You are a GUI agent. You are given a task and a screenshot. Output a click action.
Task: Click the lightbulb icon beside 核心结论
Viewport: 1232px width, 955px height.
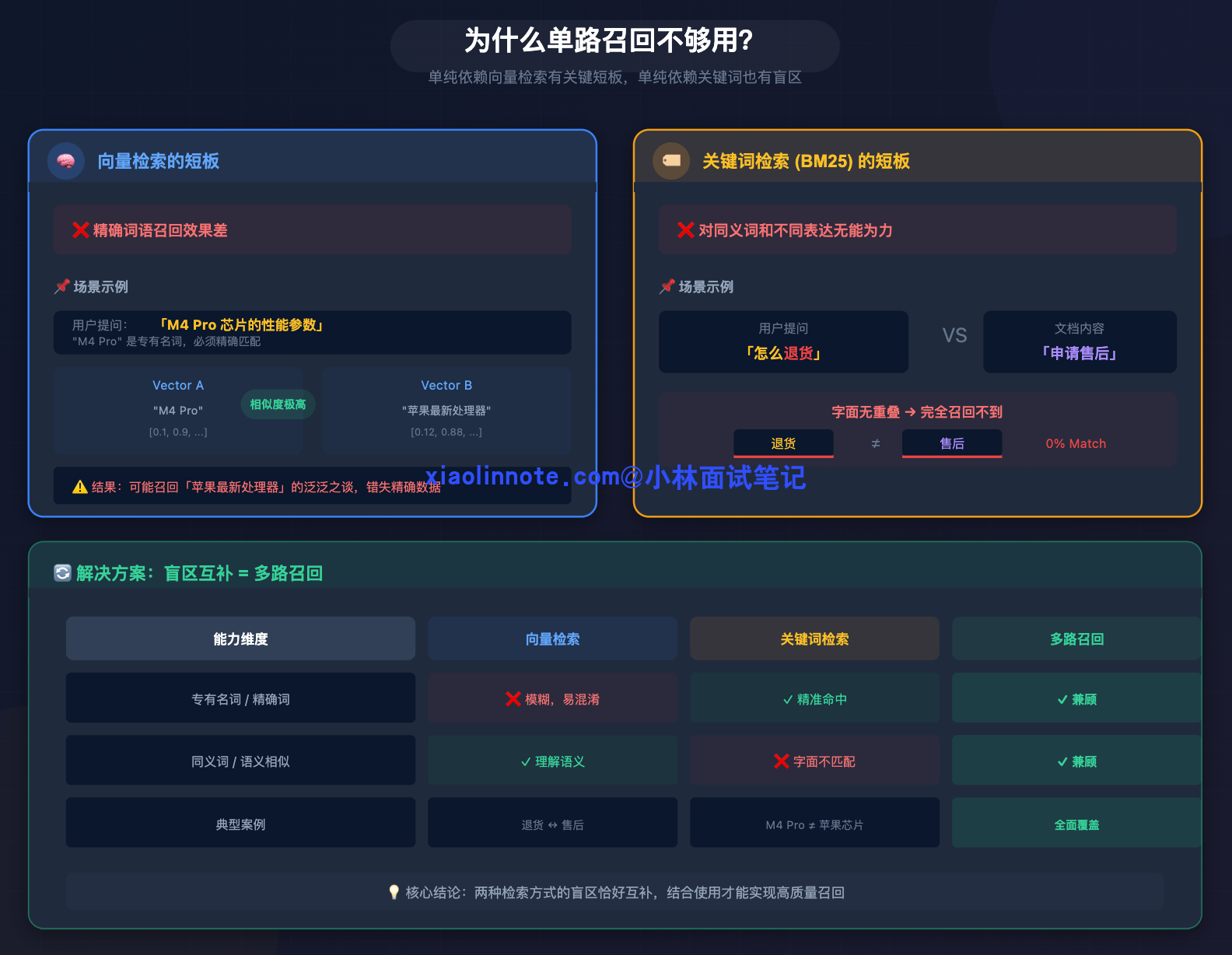pyautogui.click(x=394, y=892)
